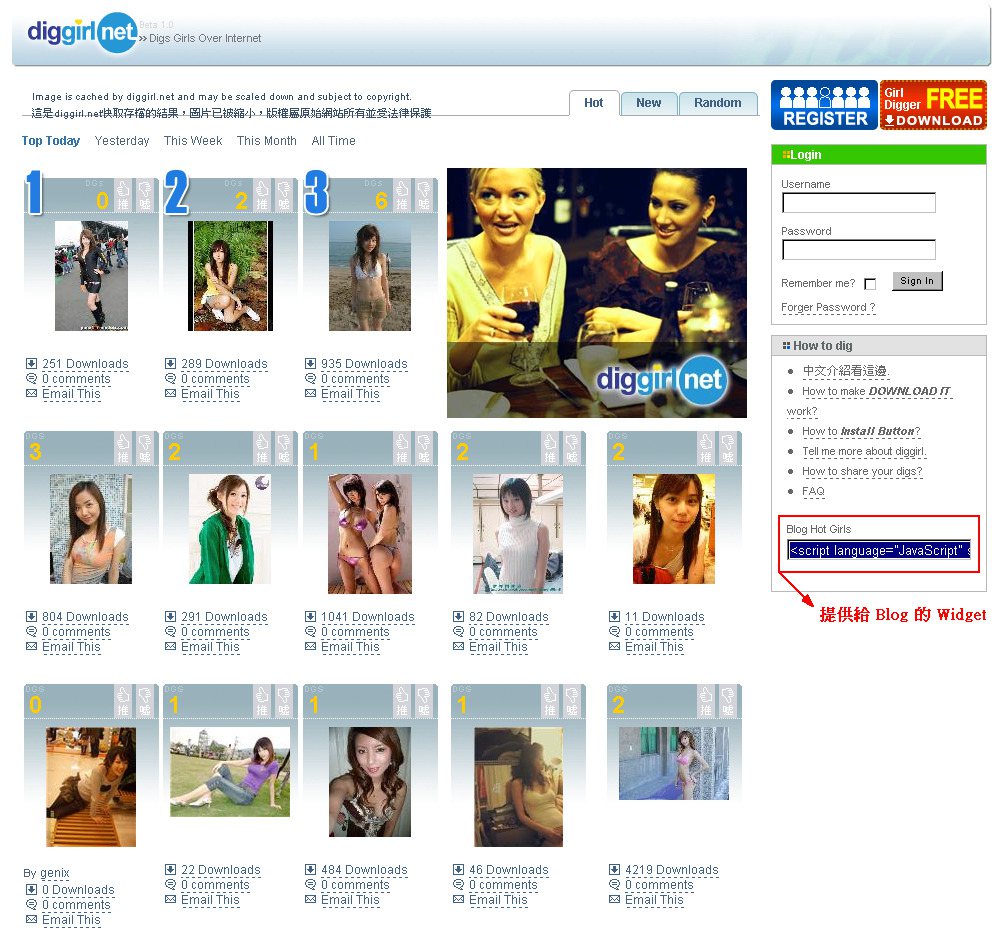This screenshot has width=1002, height=935.
Task: Thumbs-down the rank 2 photo card
Action: coord(284,196)
